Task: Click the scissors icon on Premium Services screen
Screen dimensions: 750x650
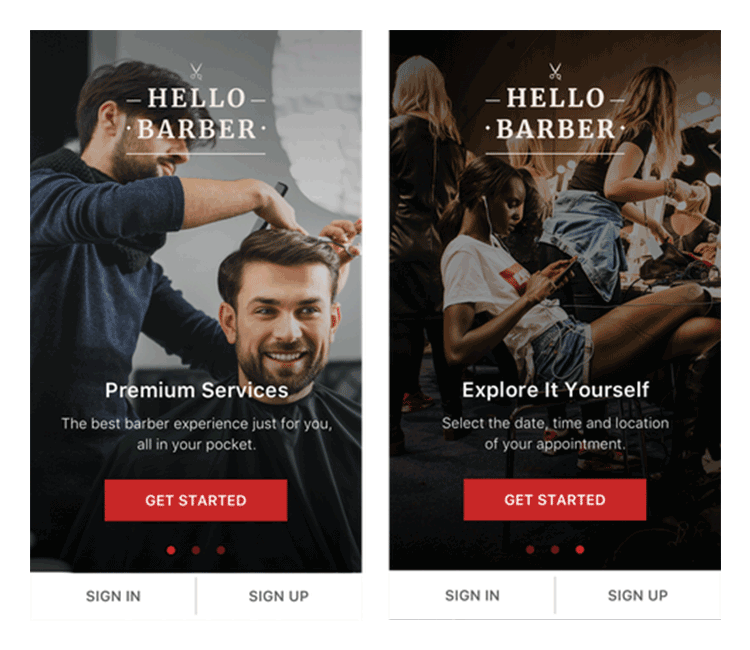Action: [196, 72]
